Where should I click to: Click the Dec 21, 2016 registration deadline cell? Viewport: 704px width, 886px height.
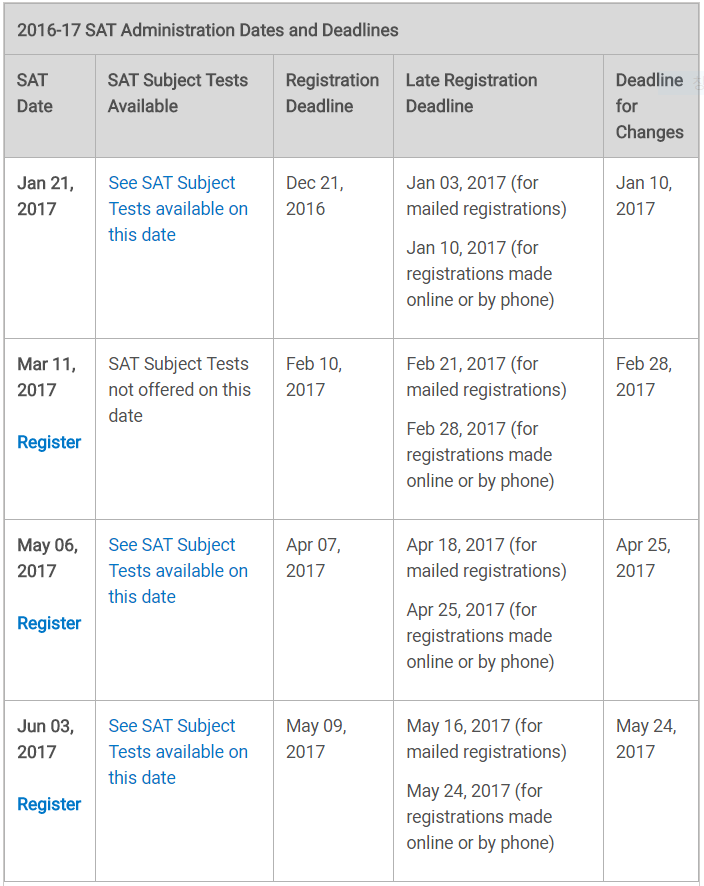[x=315, y=196]
